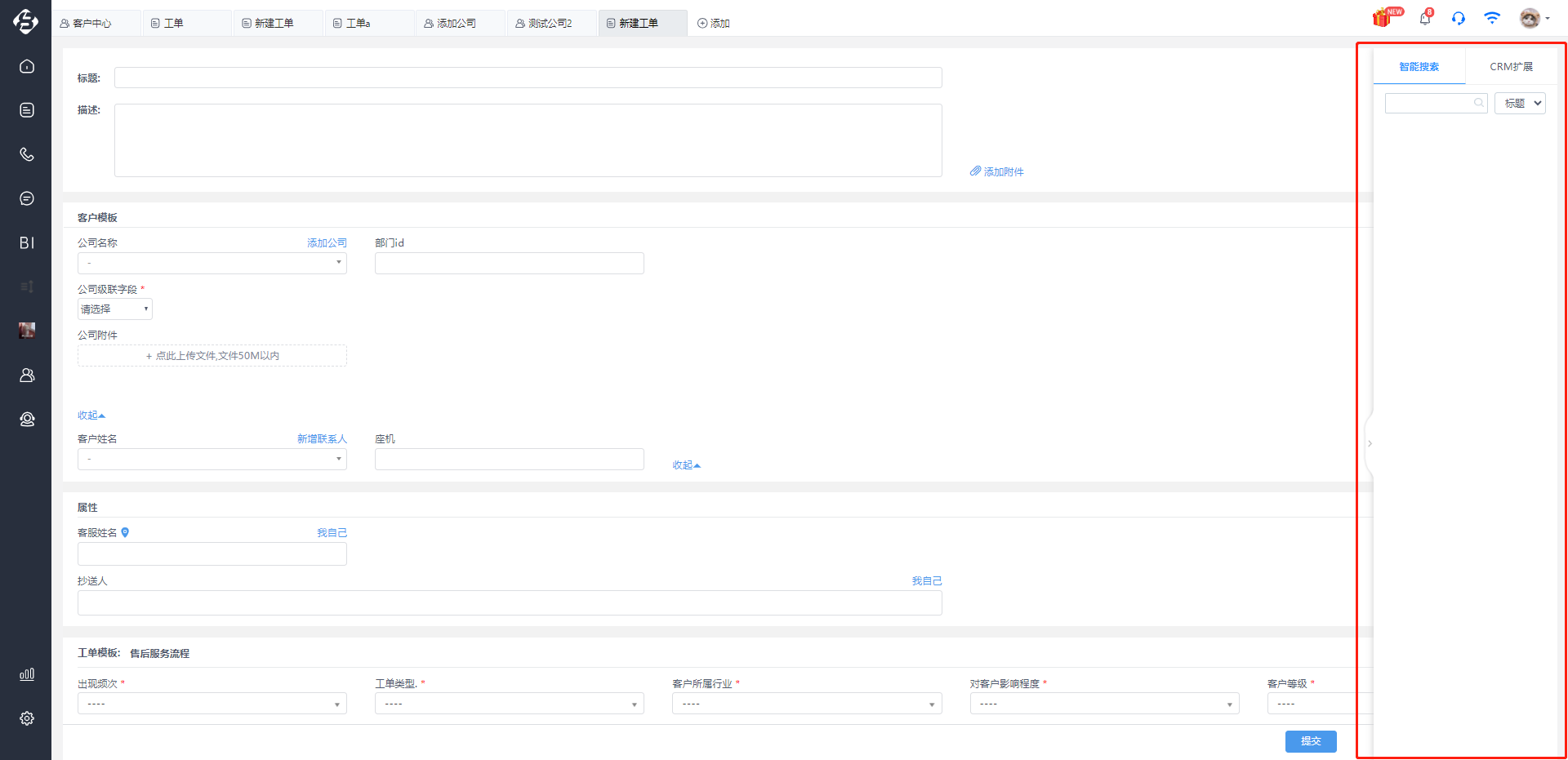This screenshot has height=760, width=1568.
Task: Click the headset support icon
Action: (1459, 18)
